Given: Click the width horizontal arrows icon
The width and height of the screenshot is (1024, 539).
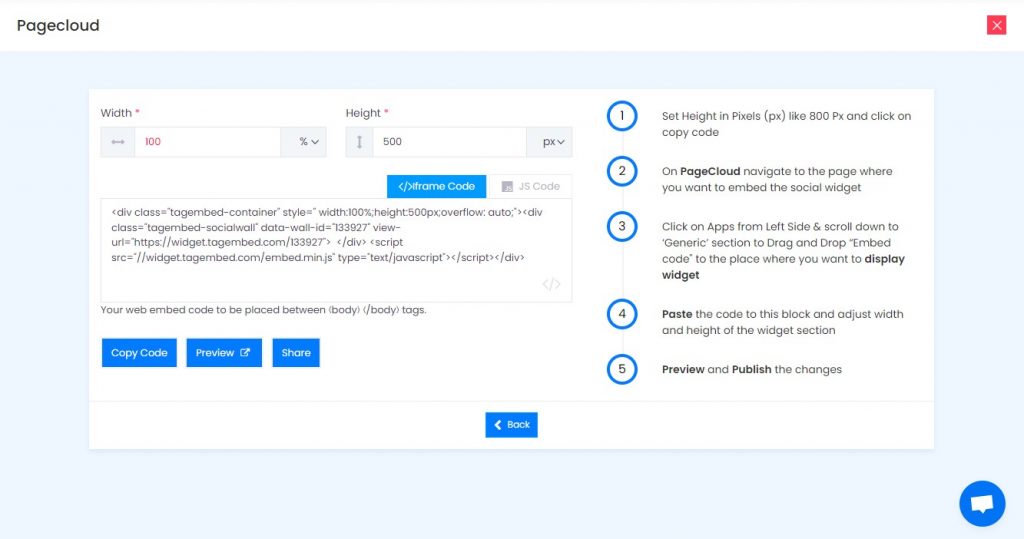Looking at the screenshot, I should point(118,142).
